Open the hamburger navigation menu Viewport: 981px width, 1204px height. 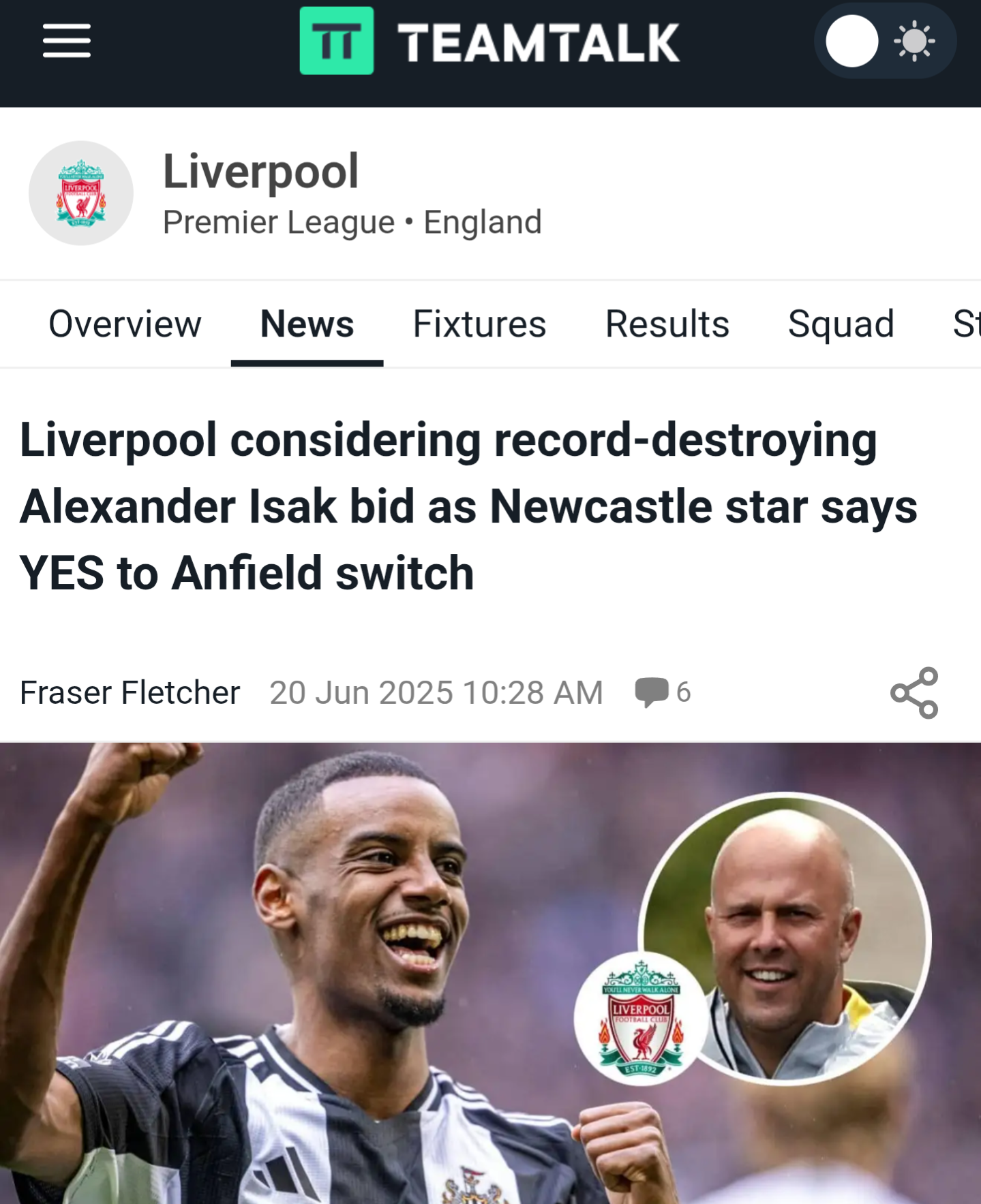(67, 41)
